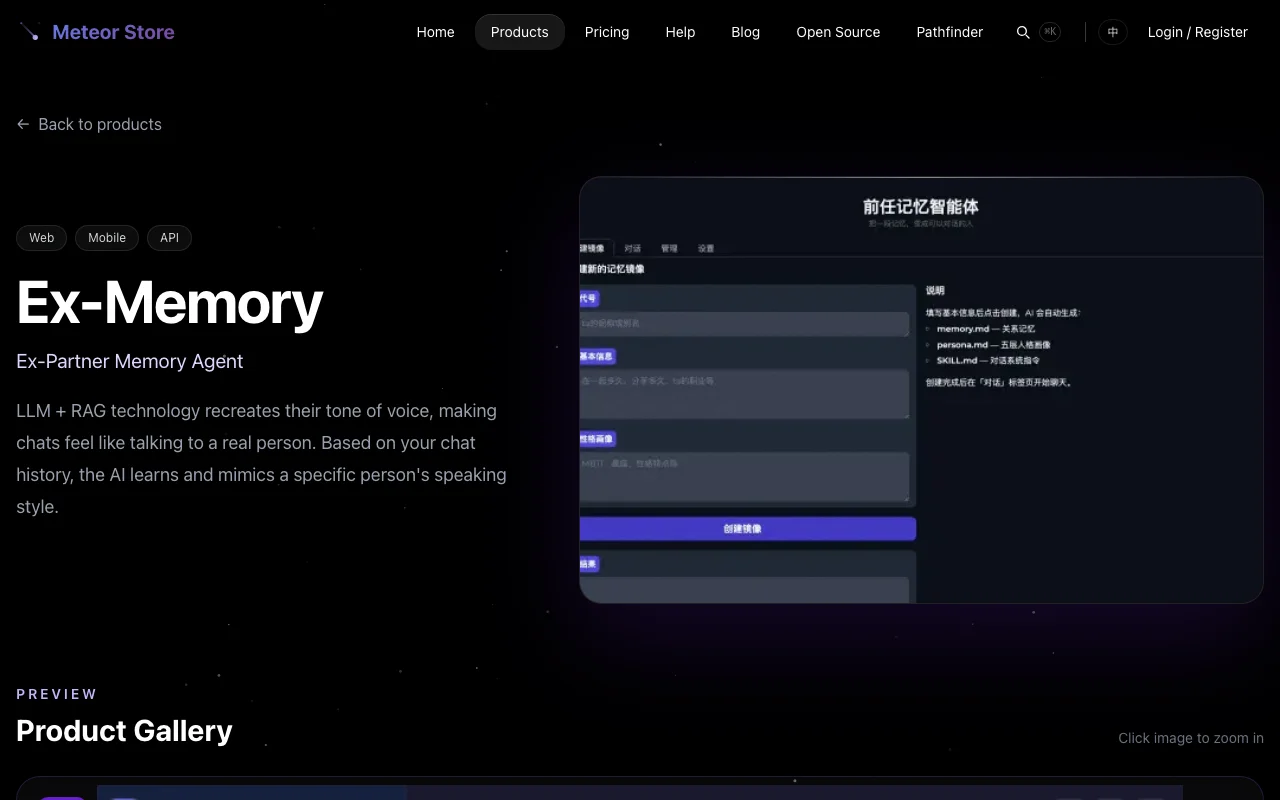Viewport: 1280px width, 800px height.
Task: Open the Pathfinder nav link
Action: click(x=950, y=32)
